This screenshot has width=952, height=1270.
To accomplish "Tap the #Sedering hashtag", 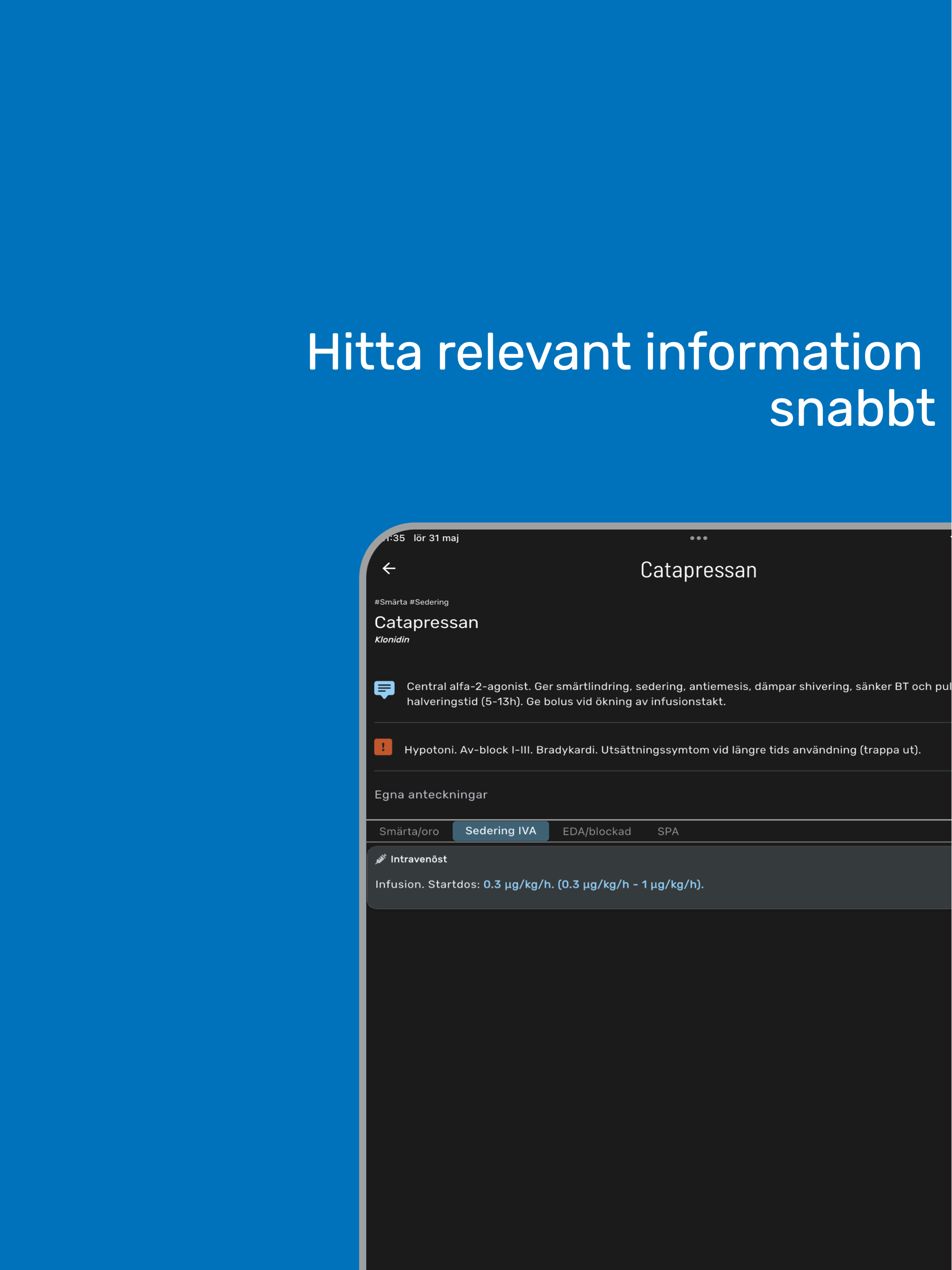I will [429, 602].
